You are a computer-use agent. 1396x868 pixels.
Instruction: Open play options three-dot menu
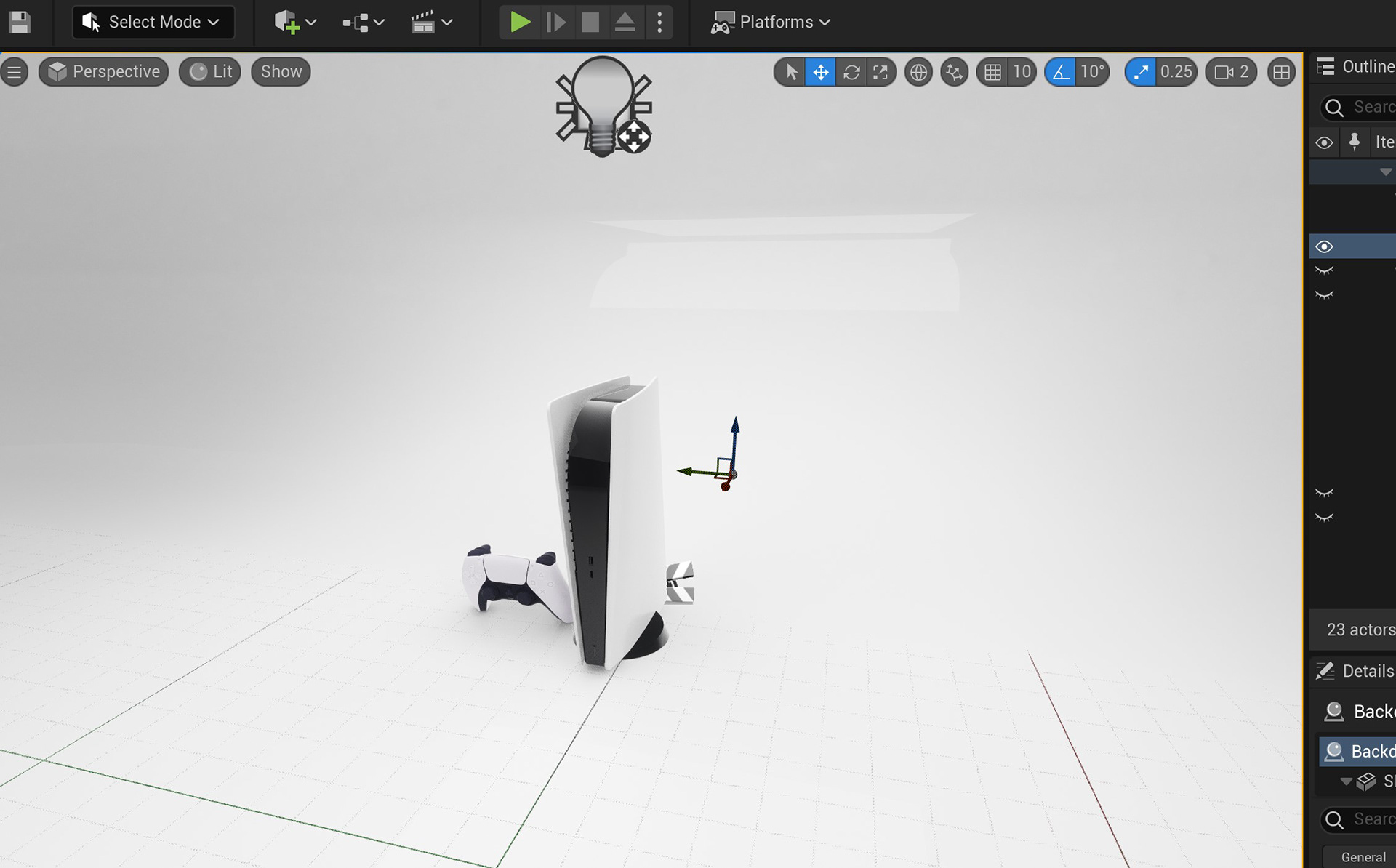click(x=659, y=22)
